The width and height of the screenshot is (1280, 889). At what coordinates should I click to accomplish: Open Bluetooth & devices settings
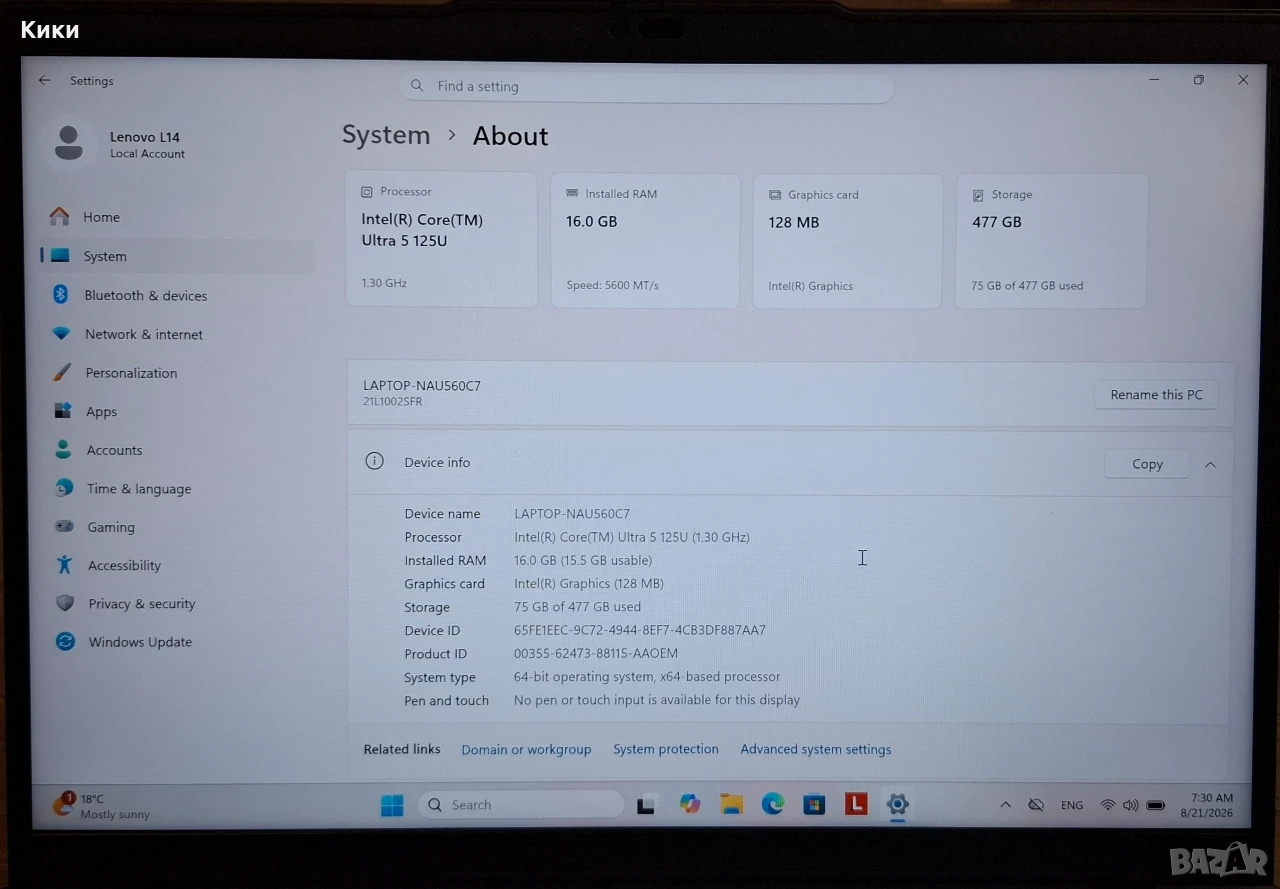(178, 295)
